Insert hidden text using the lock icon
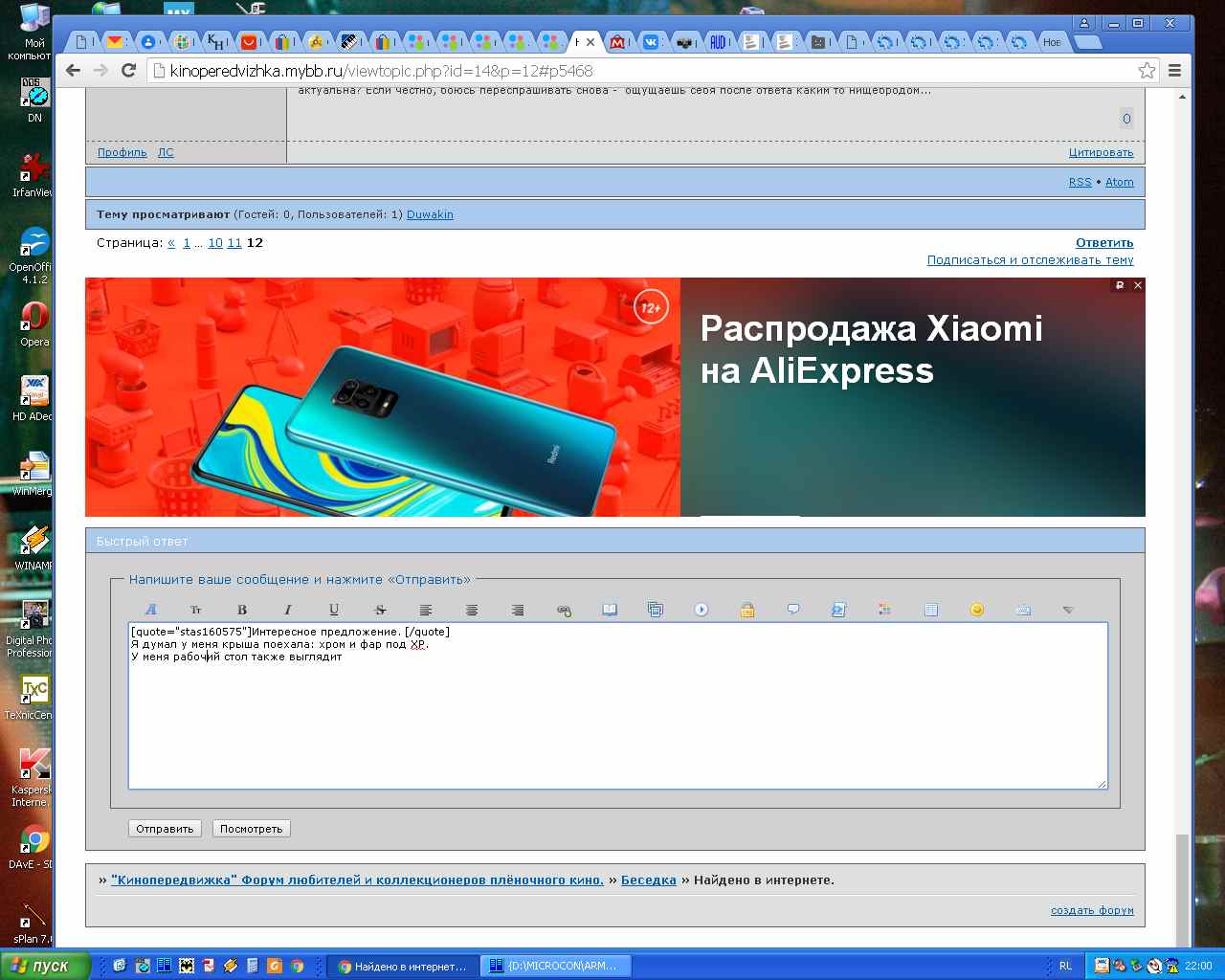 (x=747, y=610)
